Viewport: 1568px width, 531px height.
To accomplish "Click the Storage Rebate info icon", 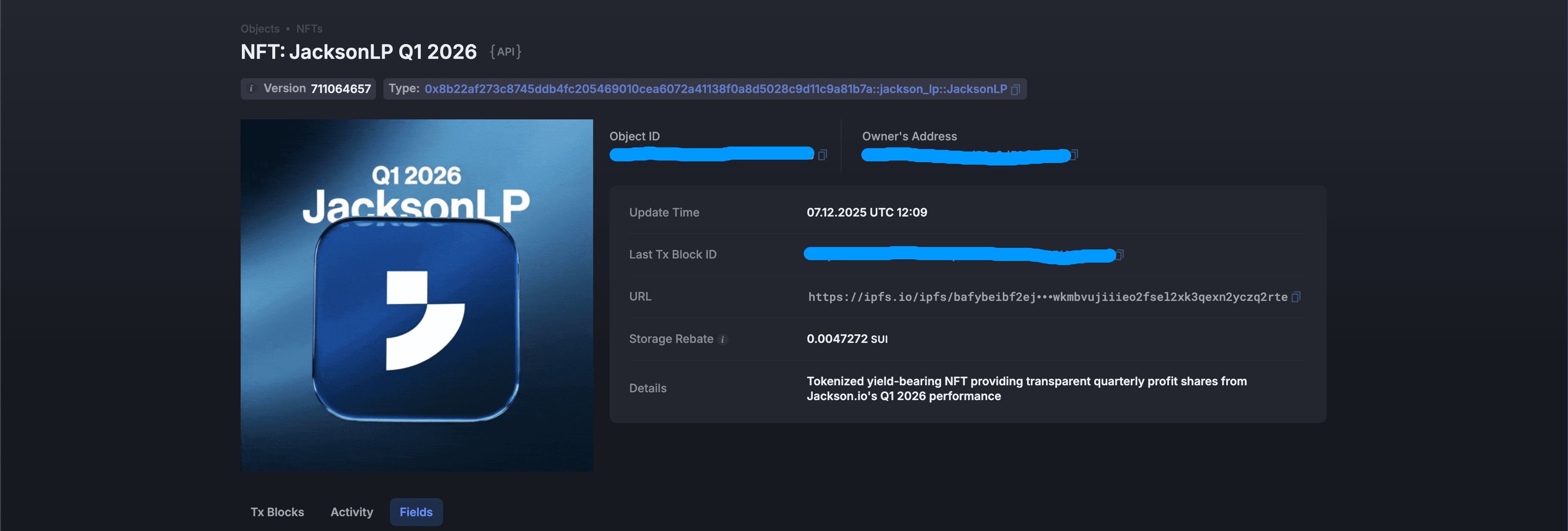I will 723,340.
